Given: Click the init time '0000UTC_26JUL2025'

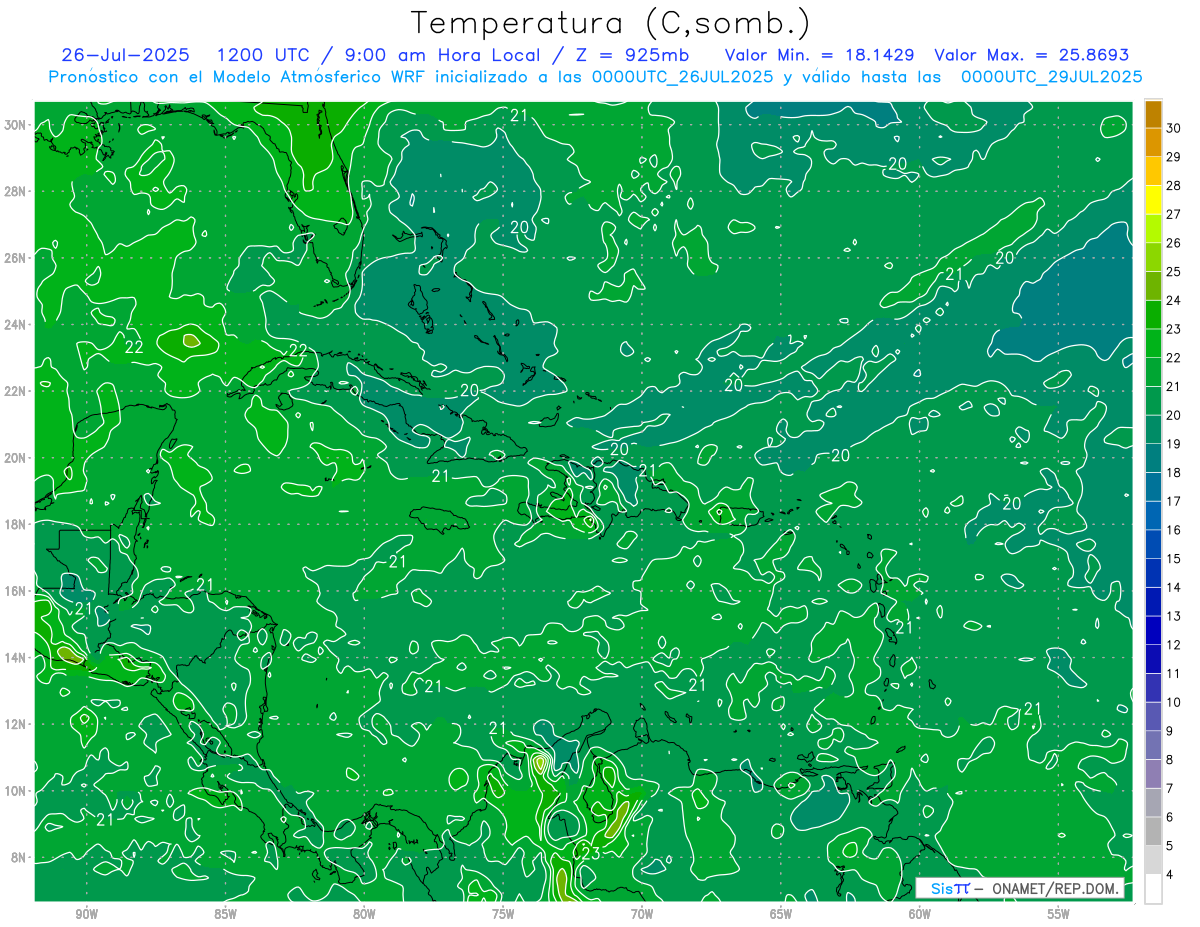Looking at the screenshot, I should [682, 77].
